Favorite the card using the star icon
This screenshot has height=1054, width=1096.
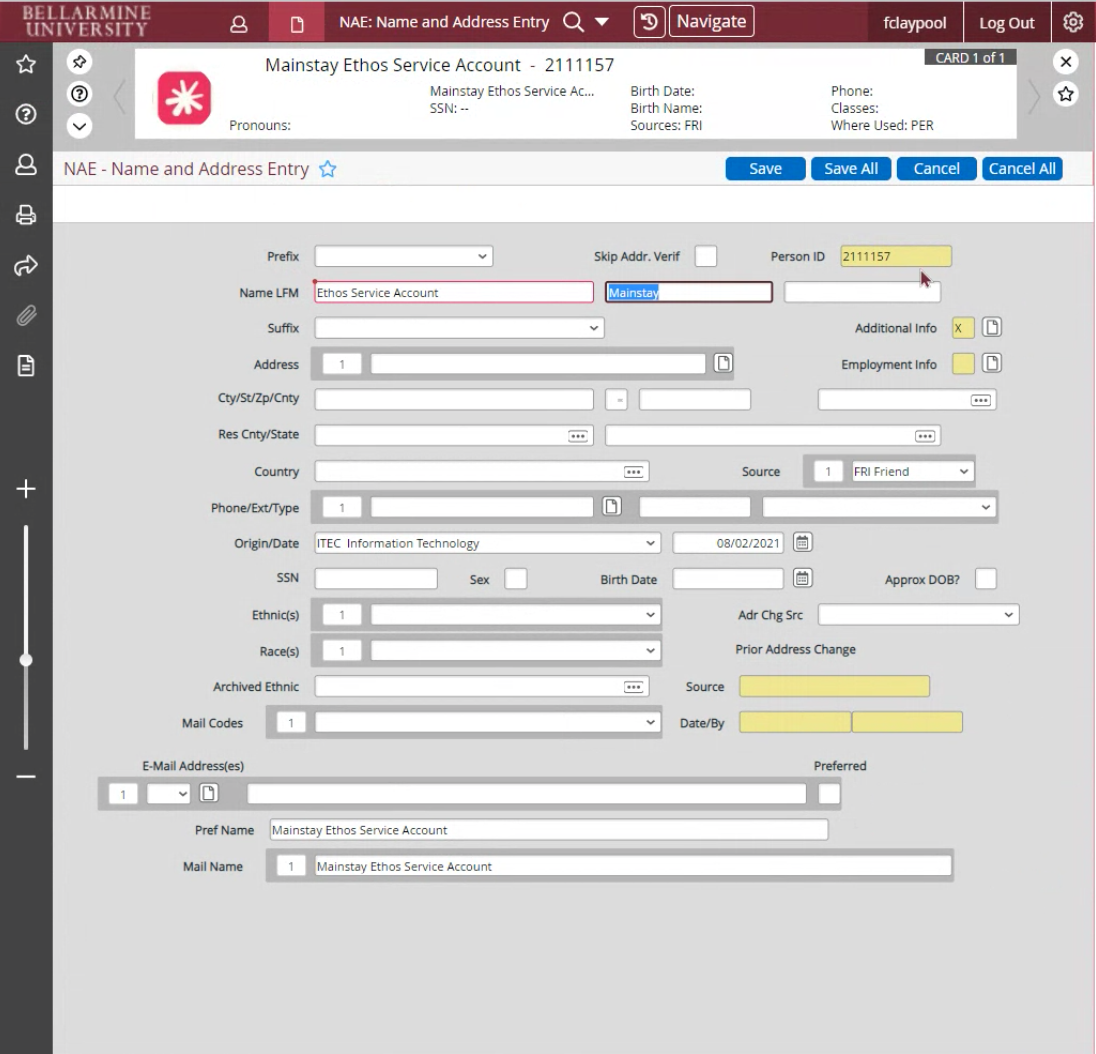1066,94
